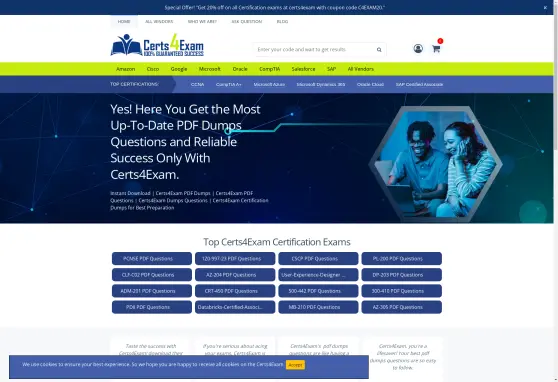Click MB-210 PDF Questions button
This screenshot has width=558, height=382.
(318, 307)
